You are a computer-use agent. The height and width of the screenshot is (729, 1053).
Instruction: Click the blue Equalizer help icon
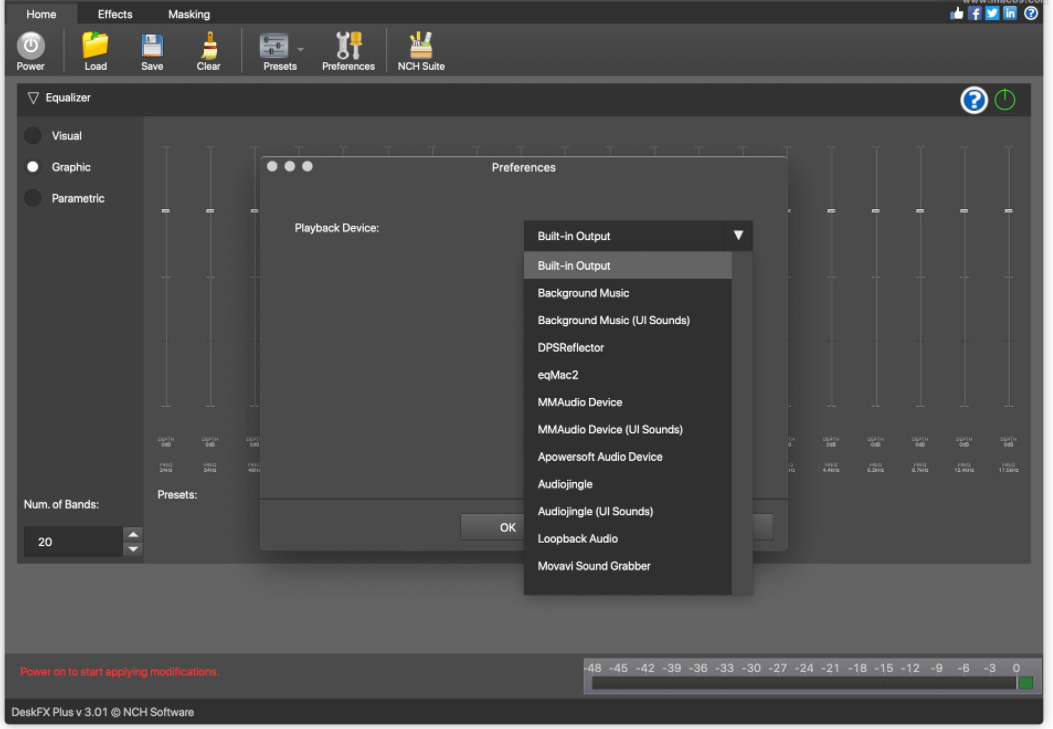click(973, 100)
